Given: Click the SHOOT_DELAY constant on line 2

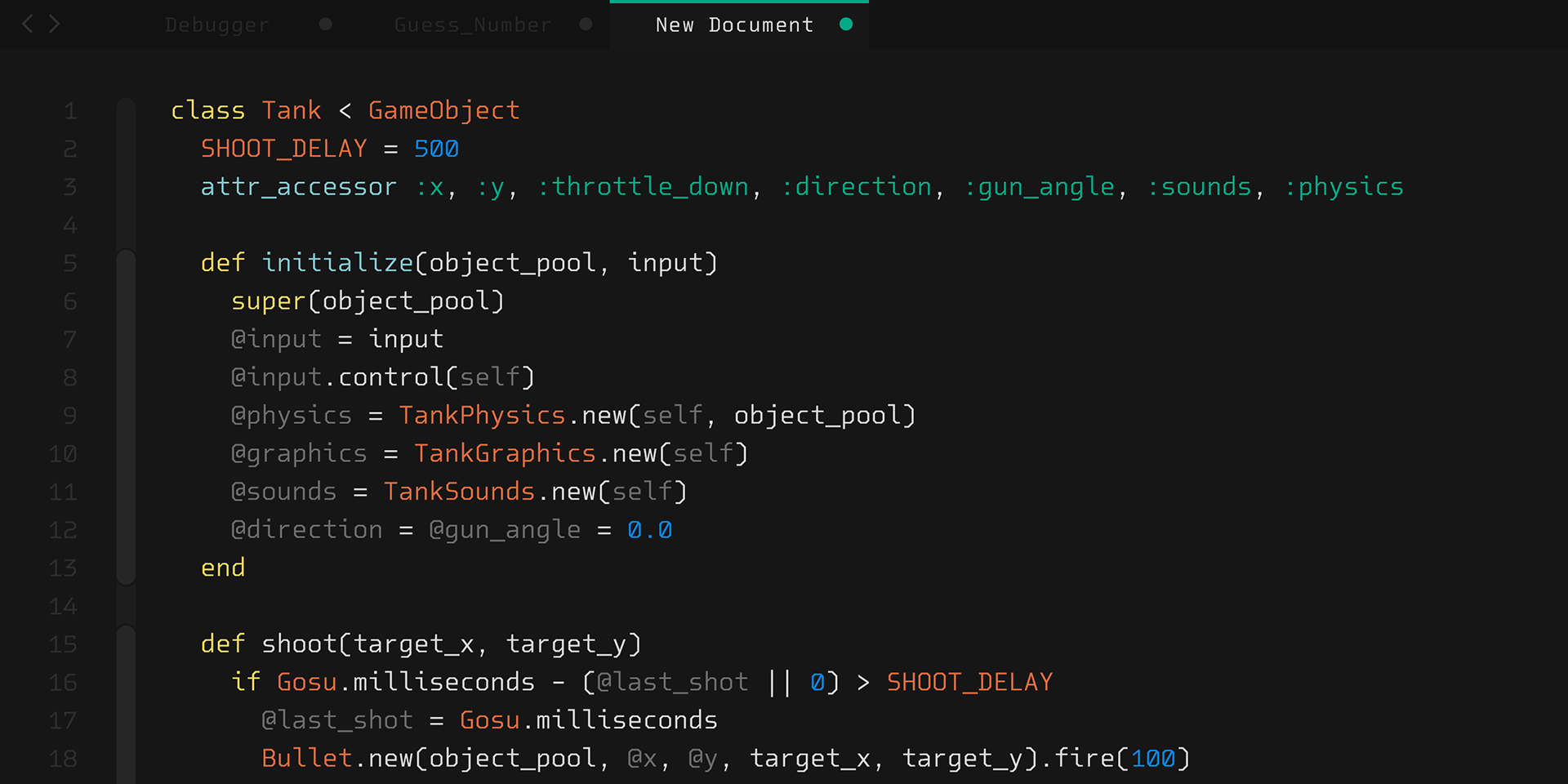Looking at the screenshot, I should [284, 149].
